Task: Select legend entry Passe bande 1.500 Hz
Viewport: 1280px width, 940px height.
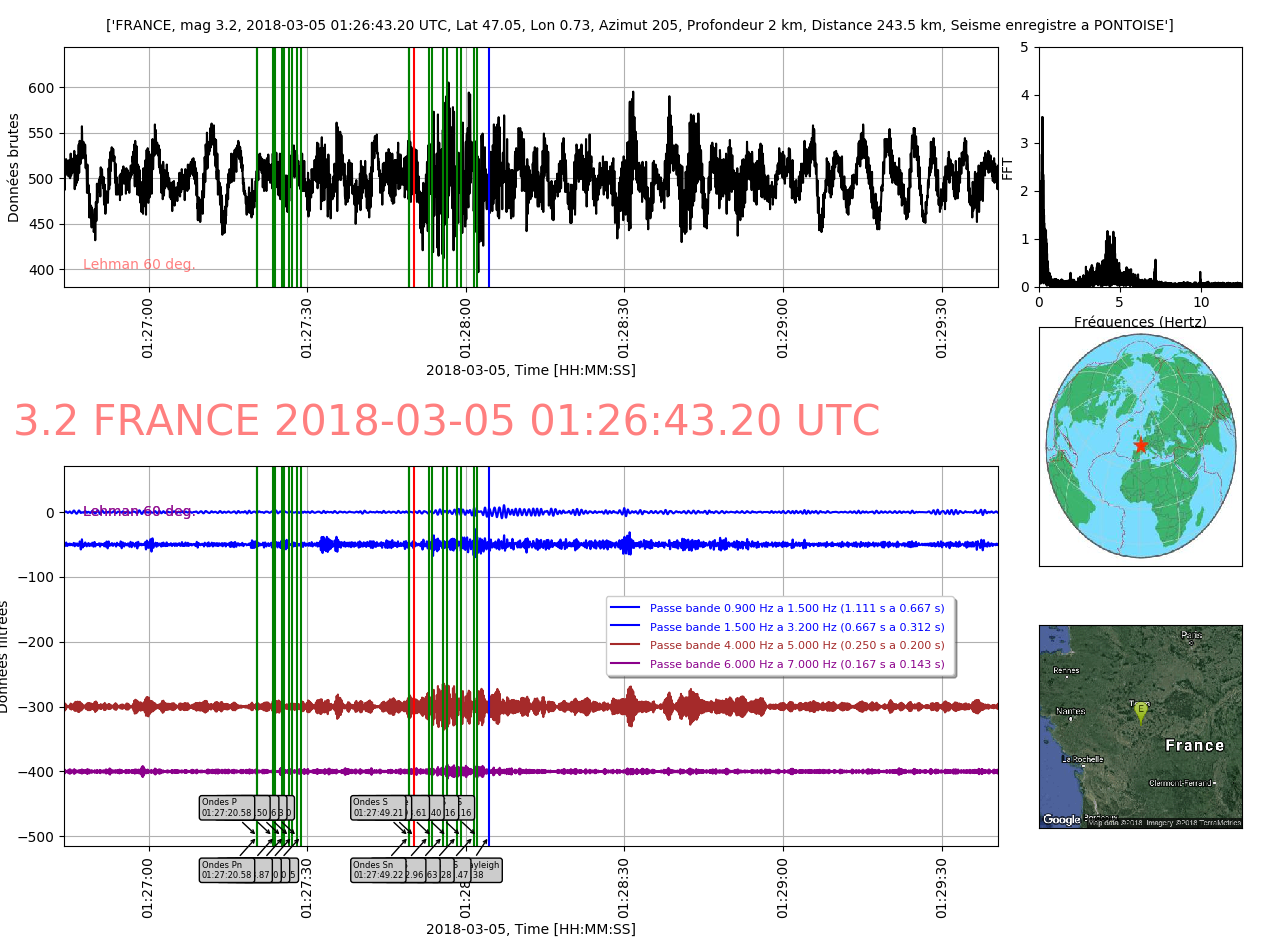Action: tap(796, 627)
